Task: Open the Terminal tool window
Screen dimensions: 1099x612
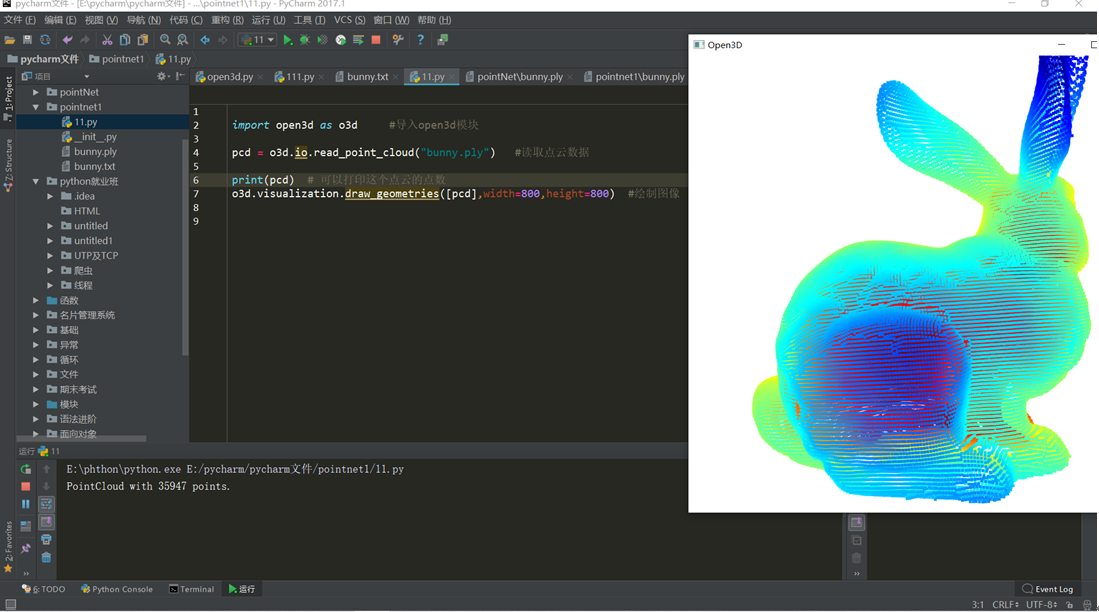Action: coord(191,589)
